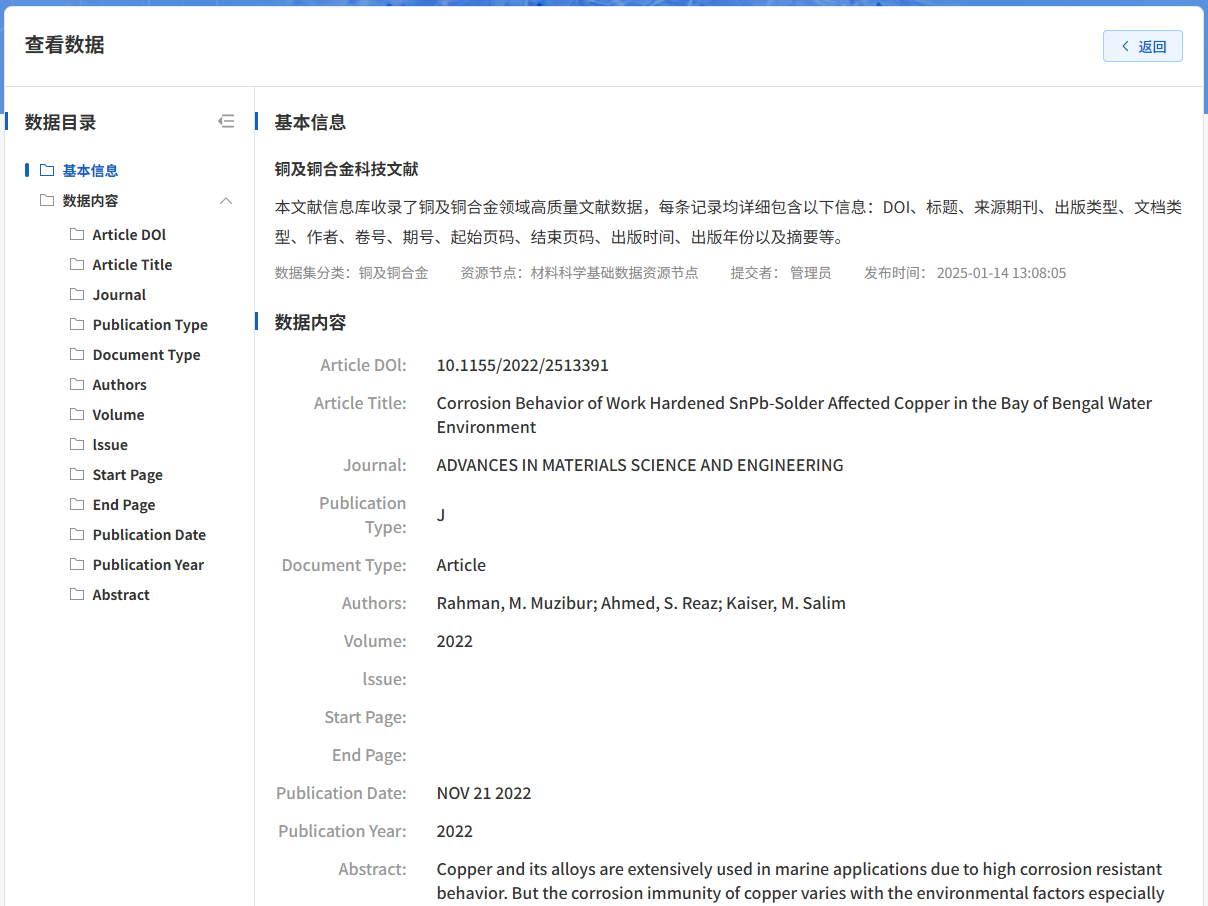Click folder icon next to Article DOI
1208x906 pixels.
click(77, 235)
